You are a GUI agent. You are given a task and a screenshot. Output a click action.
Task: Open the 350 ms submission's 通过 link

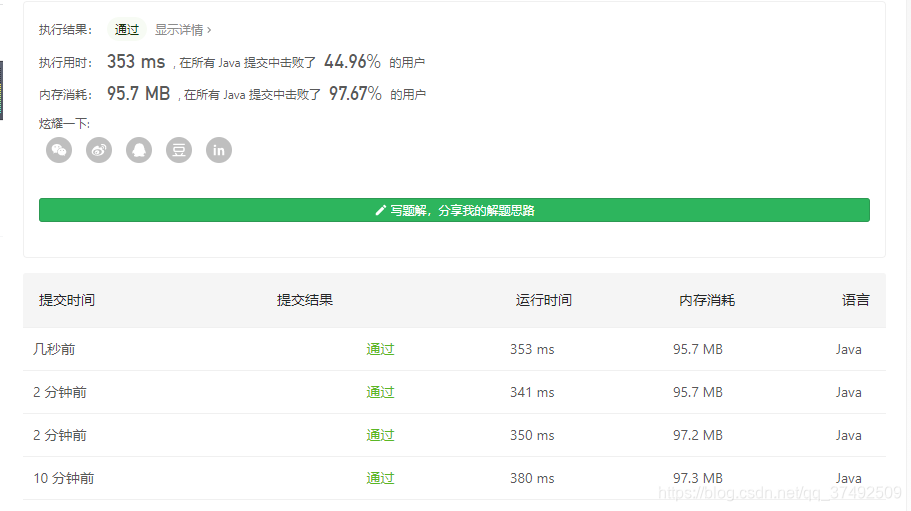coord(381,435)
